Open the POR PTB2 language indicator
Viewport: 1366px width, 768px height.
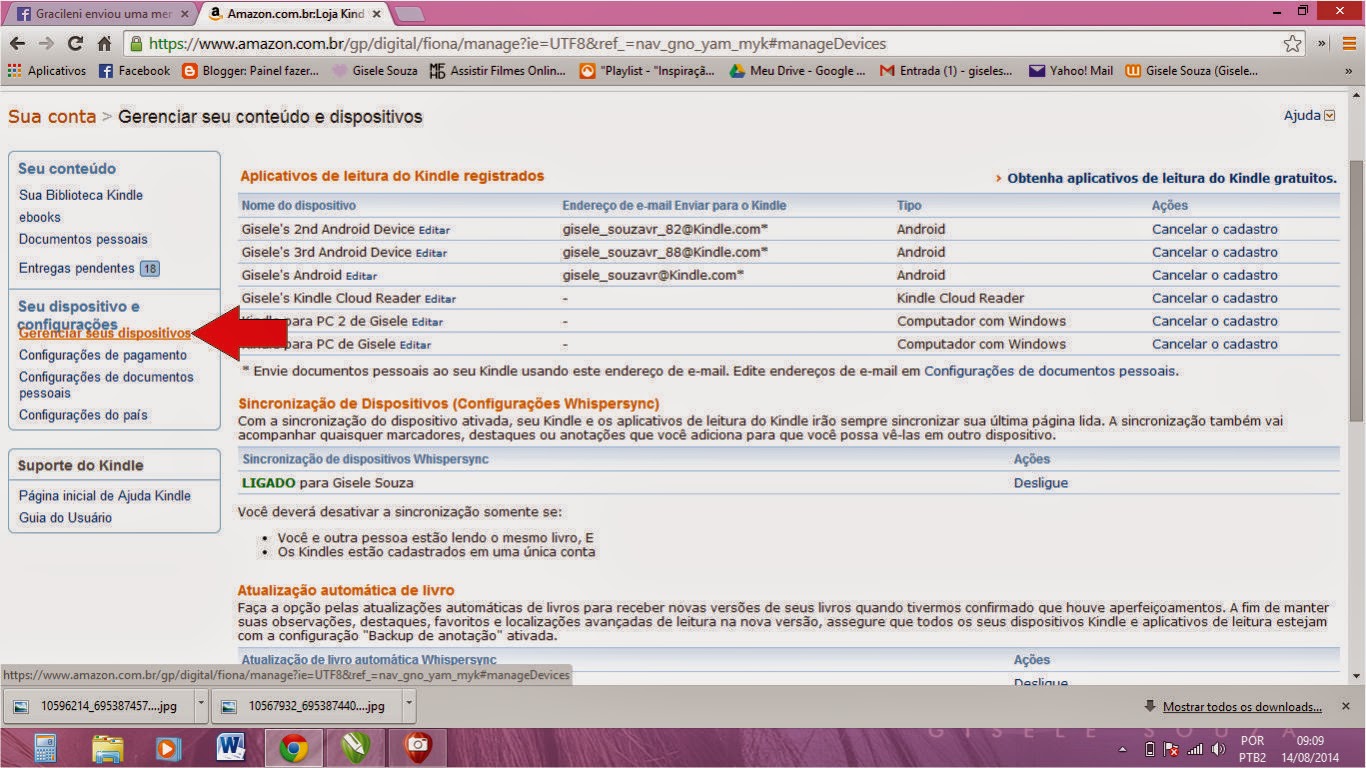click(x=1252, y=749)
